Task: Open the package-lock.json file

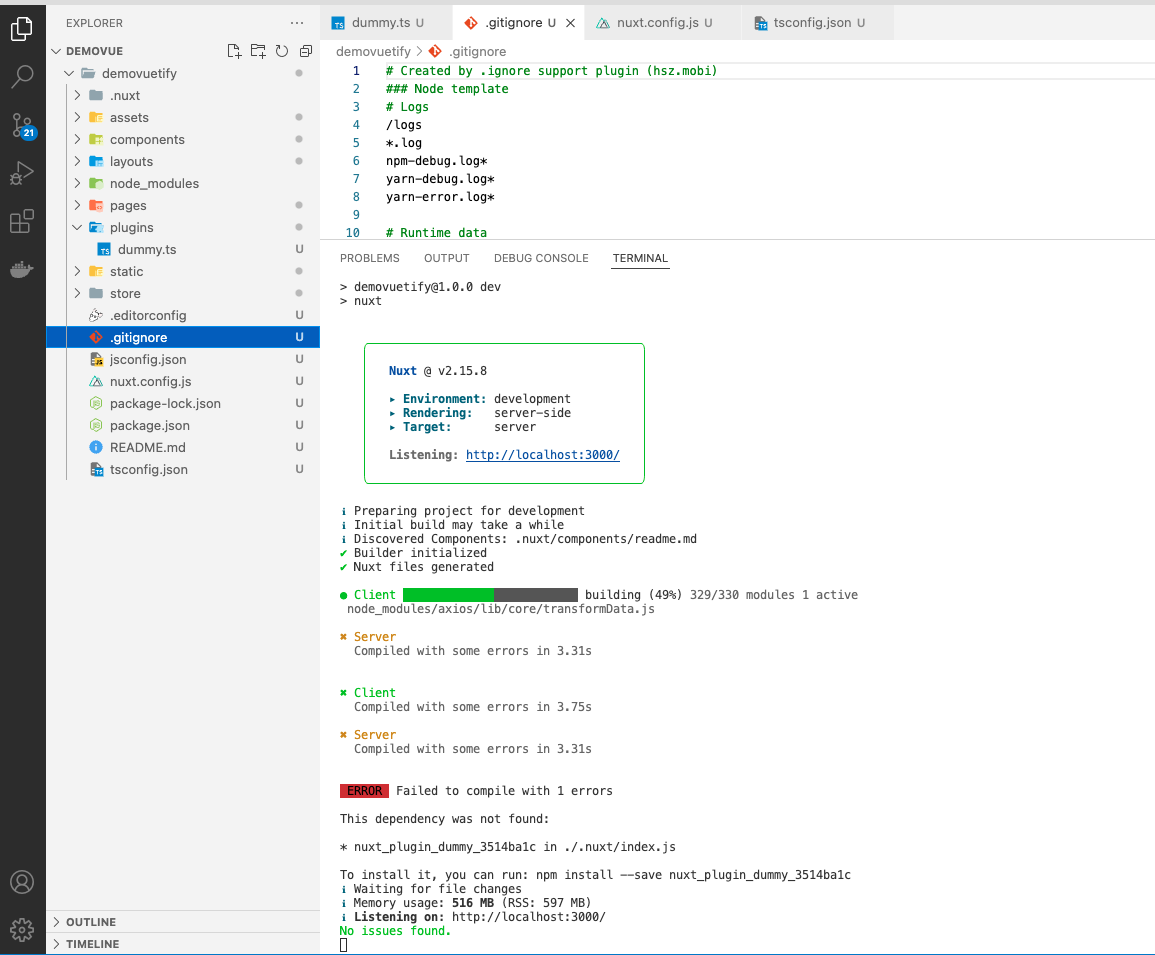Action: pos(183,404)
